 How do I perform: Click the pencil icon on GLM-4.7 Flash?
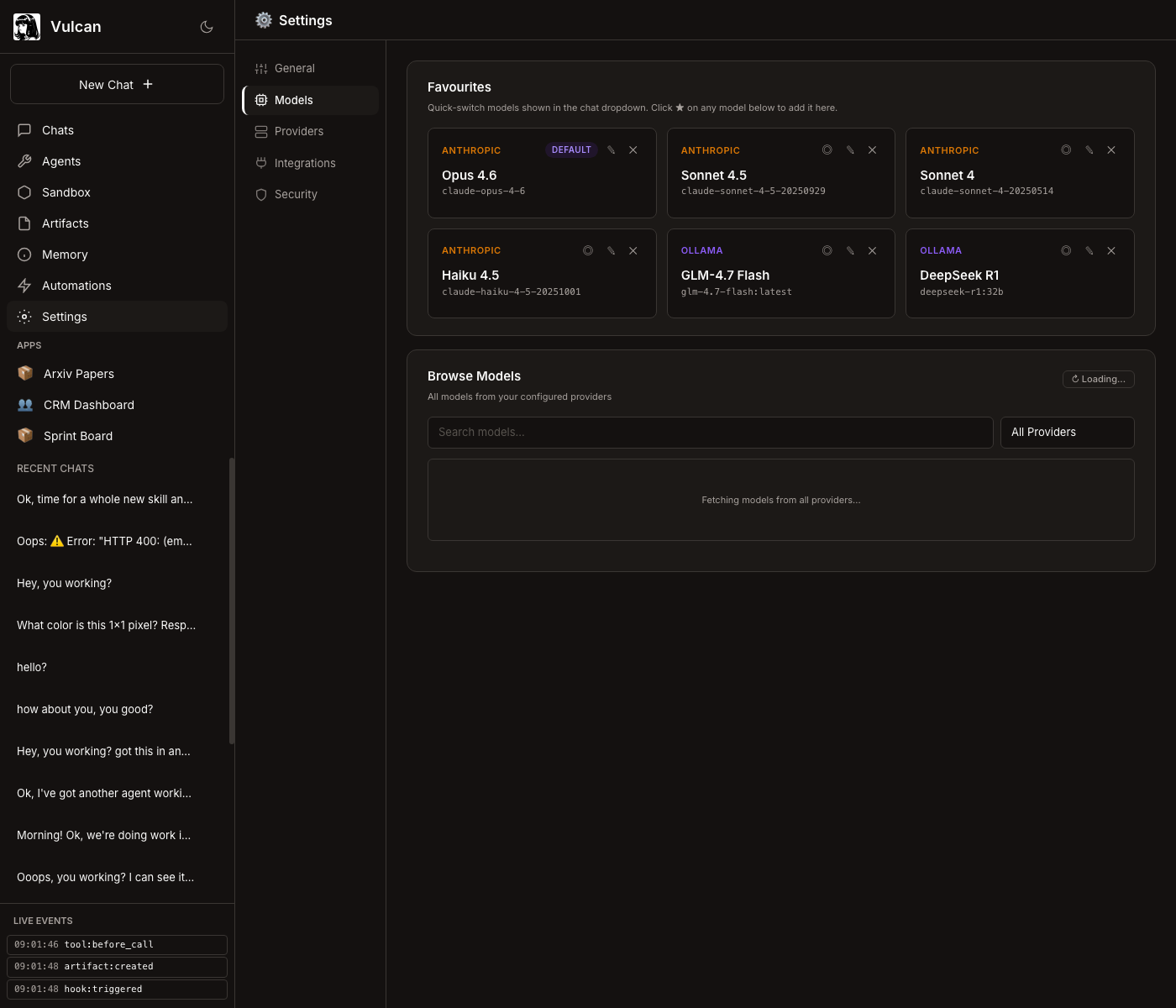(x=850, y=251)
